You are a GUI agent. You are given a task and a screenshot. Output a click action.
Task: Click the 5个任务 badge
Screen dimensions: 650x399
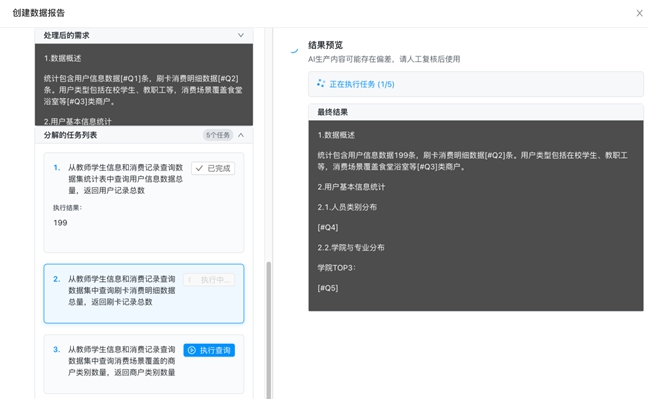(218, 135)
